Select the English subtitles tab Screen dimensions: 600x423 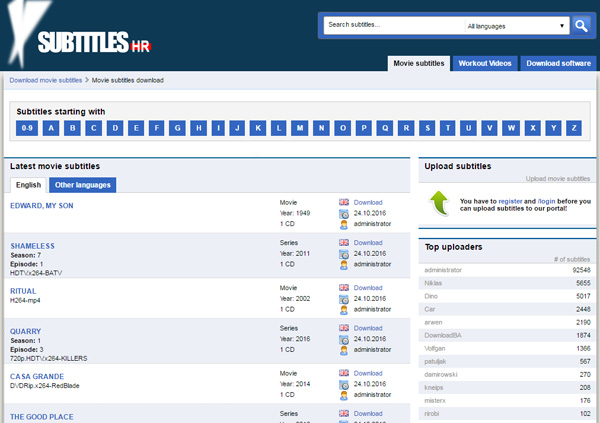click(x=28, y=185)
